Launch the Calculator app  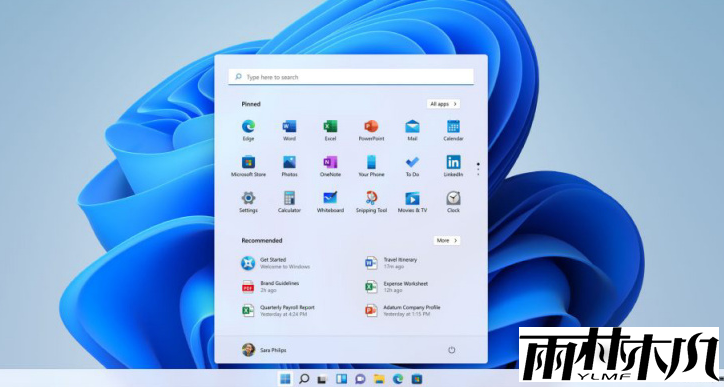coord(289,202)
